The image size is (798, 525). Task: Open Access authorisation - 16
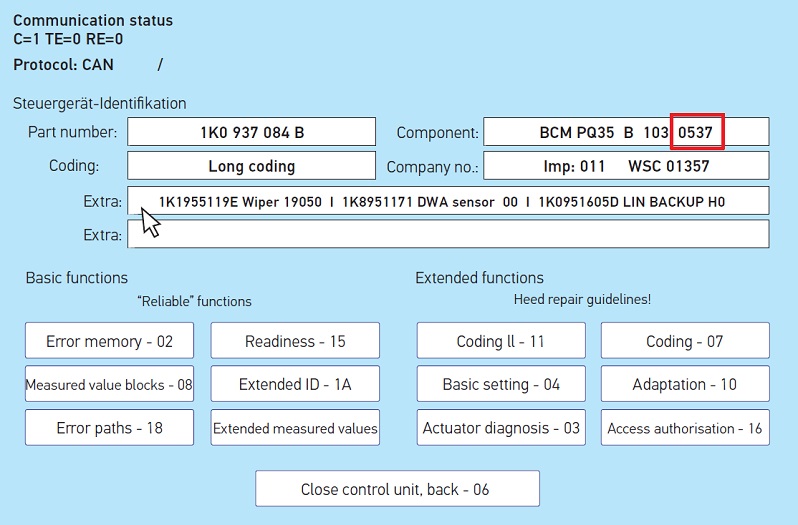pos(684,428)
